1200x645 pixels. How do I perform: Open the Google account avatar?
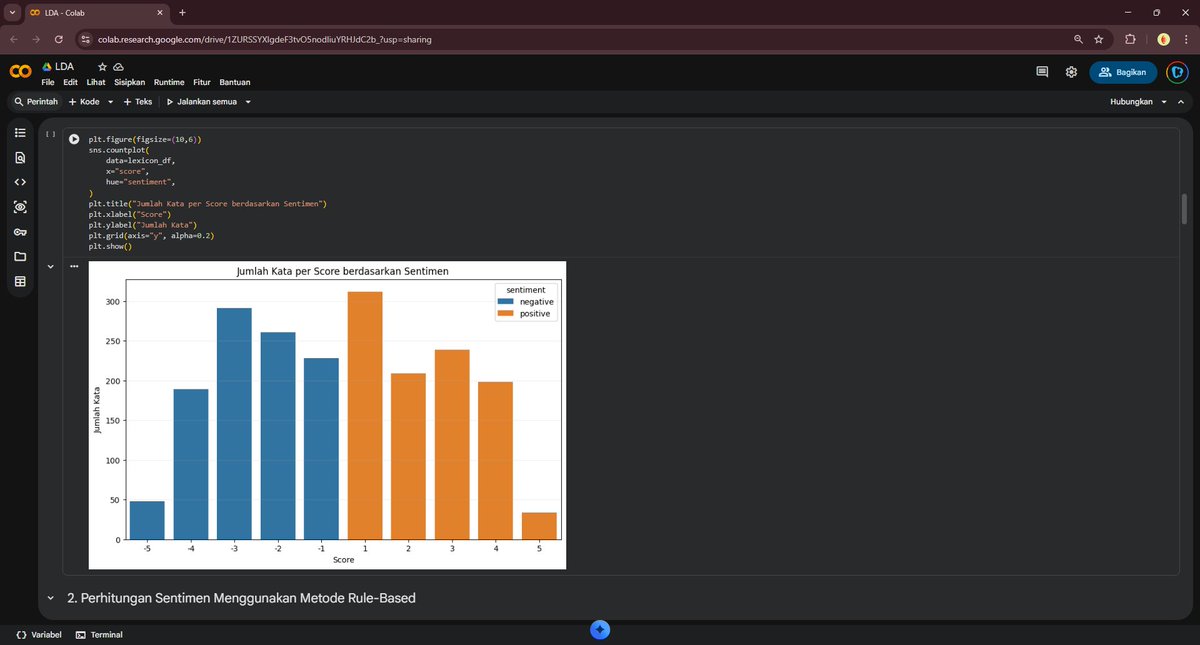[x=1178, y=72]
